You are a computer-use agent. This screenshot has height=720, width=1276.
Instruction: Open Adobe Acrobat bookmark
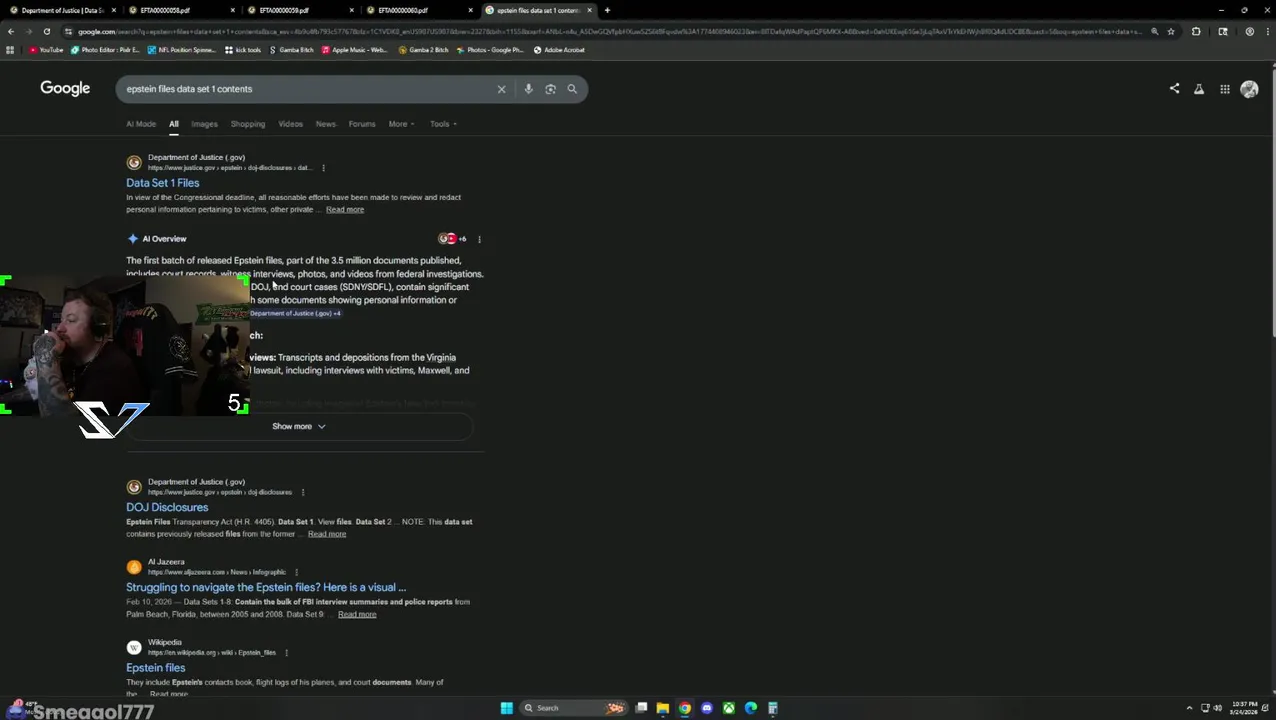pos(559,50)
